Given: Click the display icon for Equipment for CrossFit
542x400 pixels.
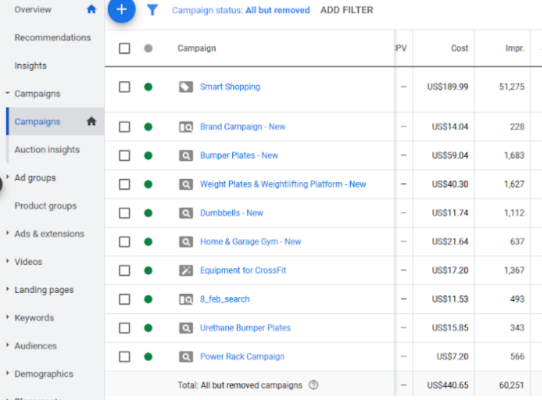Looking at the screenshot, I should [x=186, y=270].
